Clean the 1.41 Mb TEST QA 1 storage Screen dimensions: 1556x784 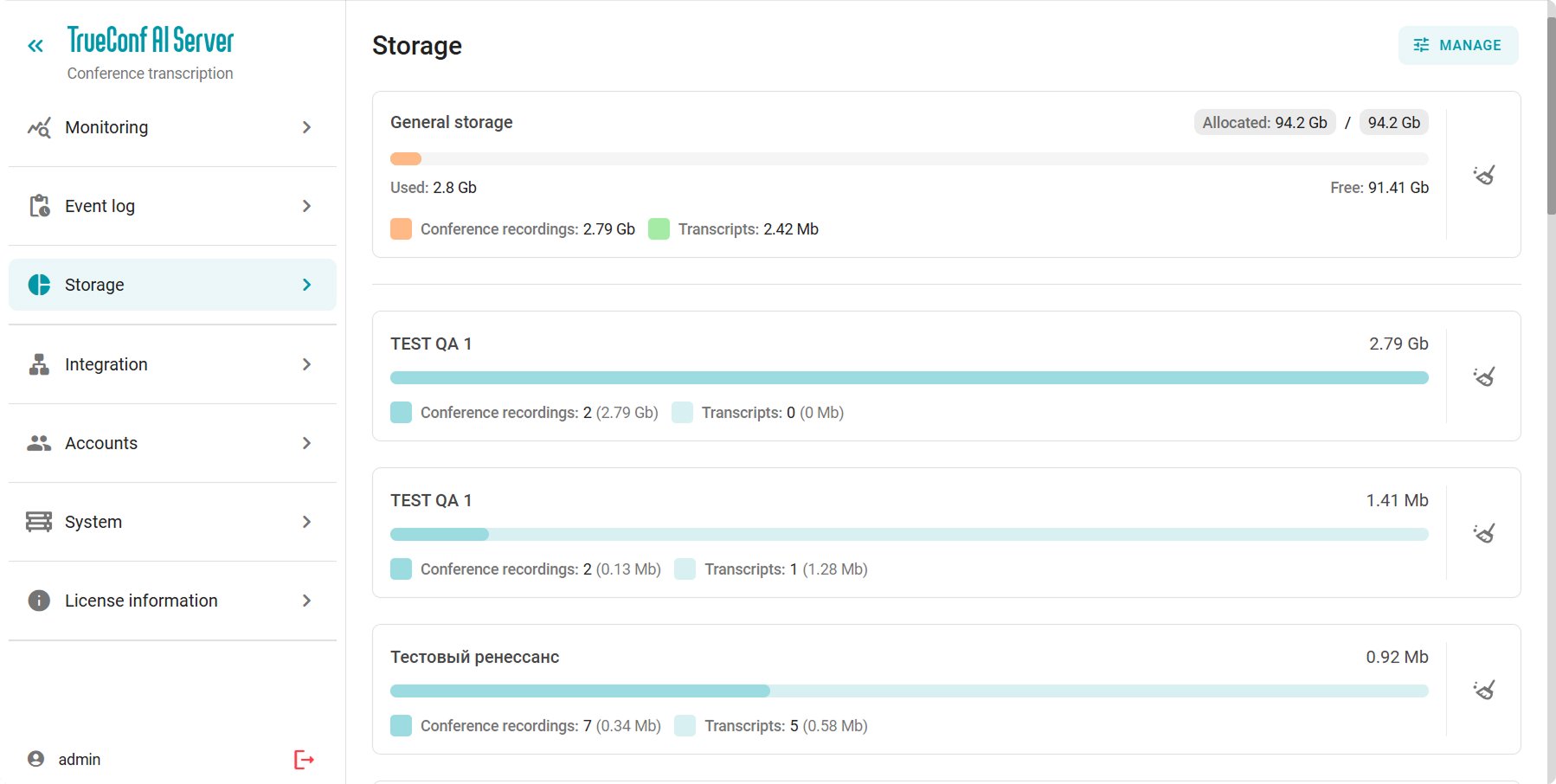(x=1484, y=533)
